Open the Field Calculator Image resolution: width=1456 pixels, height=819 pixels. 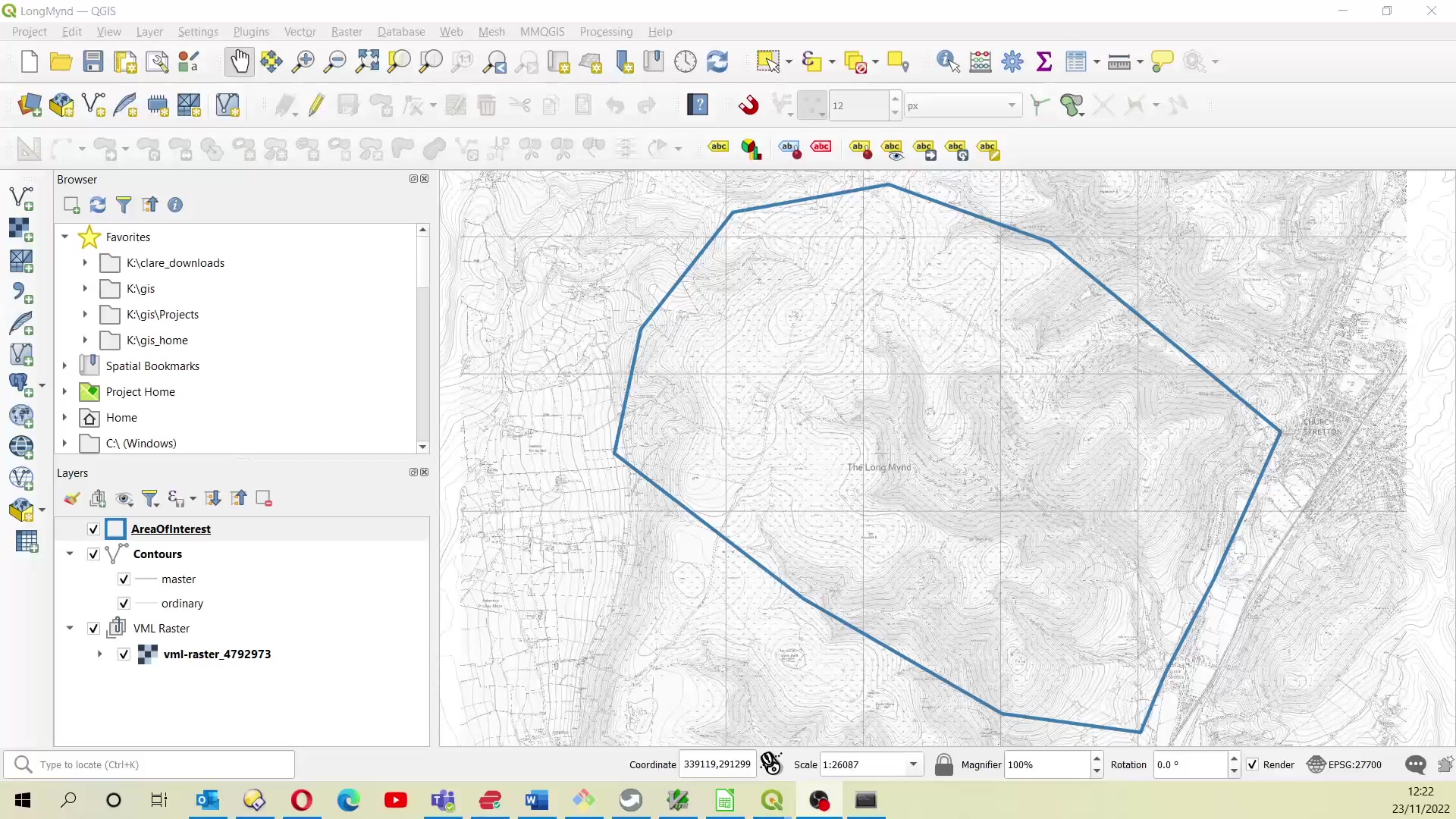tap(981, 61)
